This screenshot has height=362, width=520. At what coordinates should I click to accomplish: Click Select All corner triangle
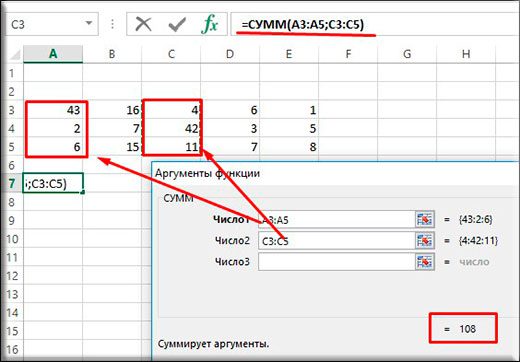15,54
